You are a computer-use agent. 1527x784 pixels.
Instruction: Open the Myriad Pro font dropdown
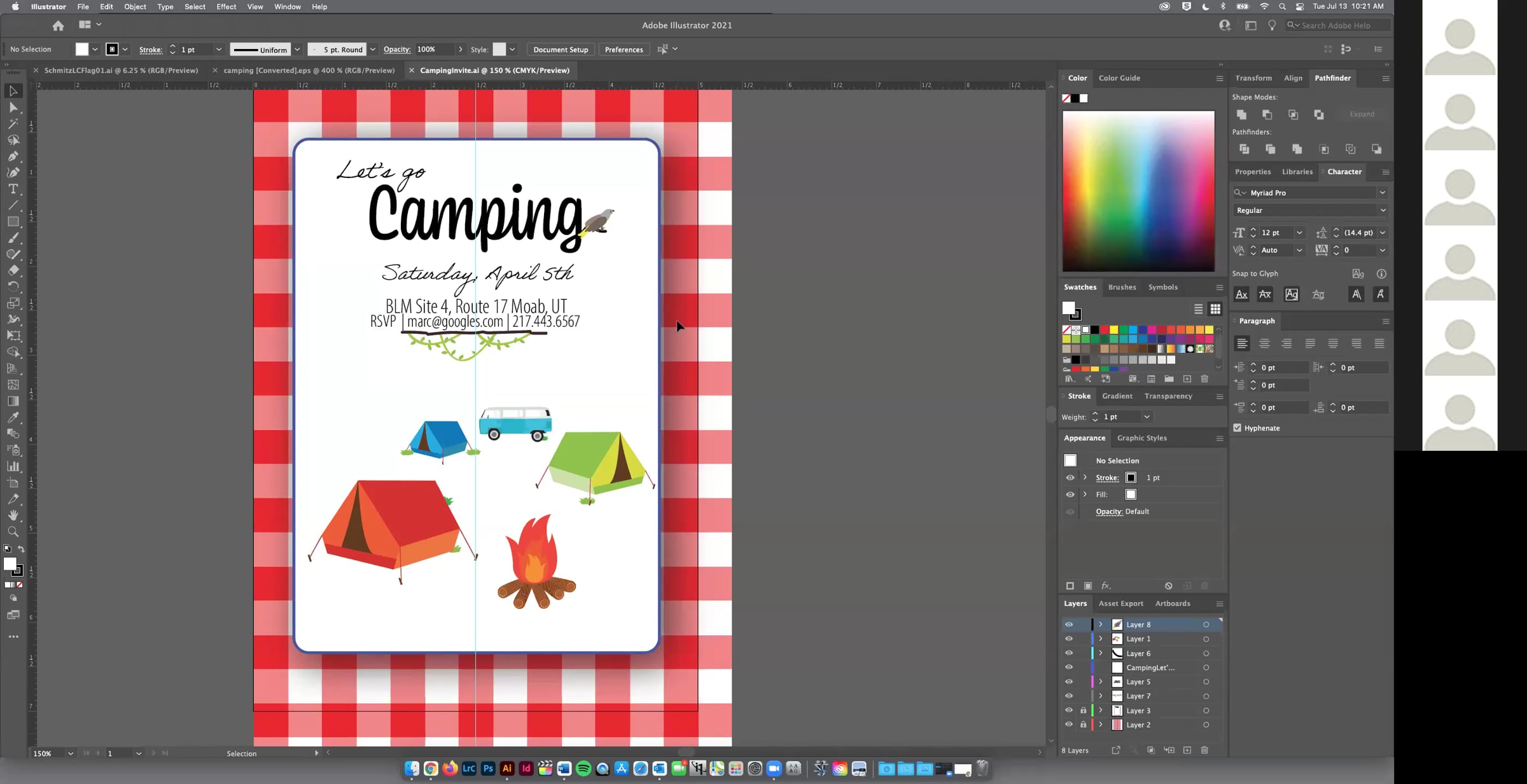[1382, 193]
